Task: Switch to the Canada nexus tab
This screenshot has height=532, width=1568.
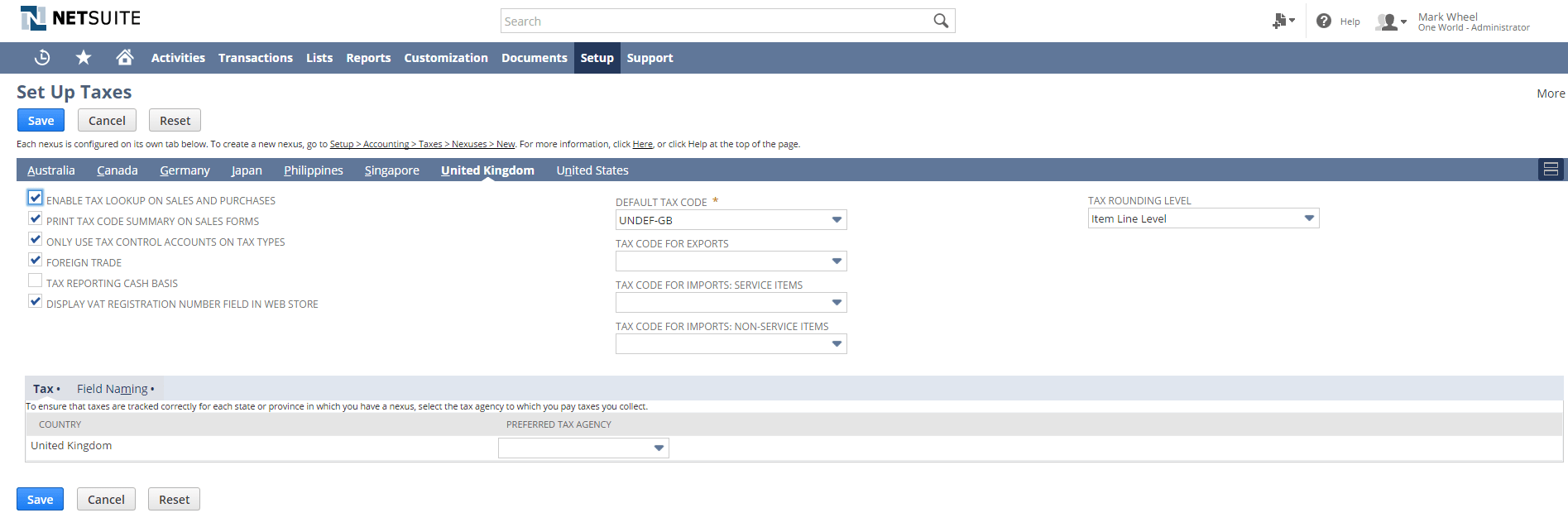Action: [x=117, y=170]
